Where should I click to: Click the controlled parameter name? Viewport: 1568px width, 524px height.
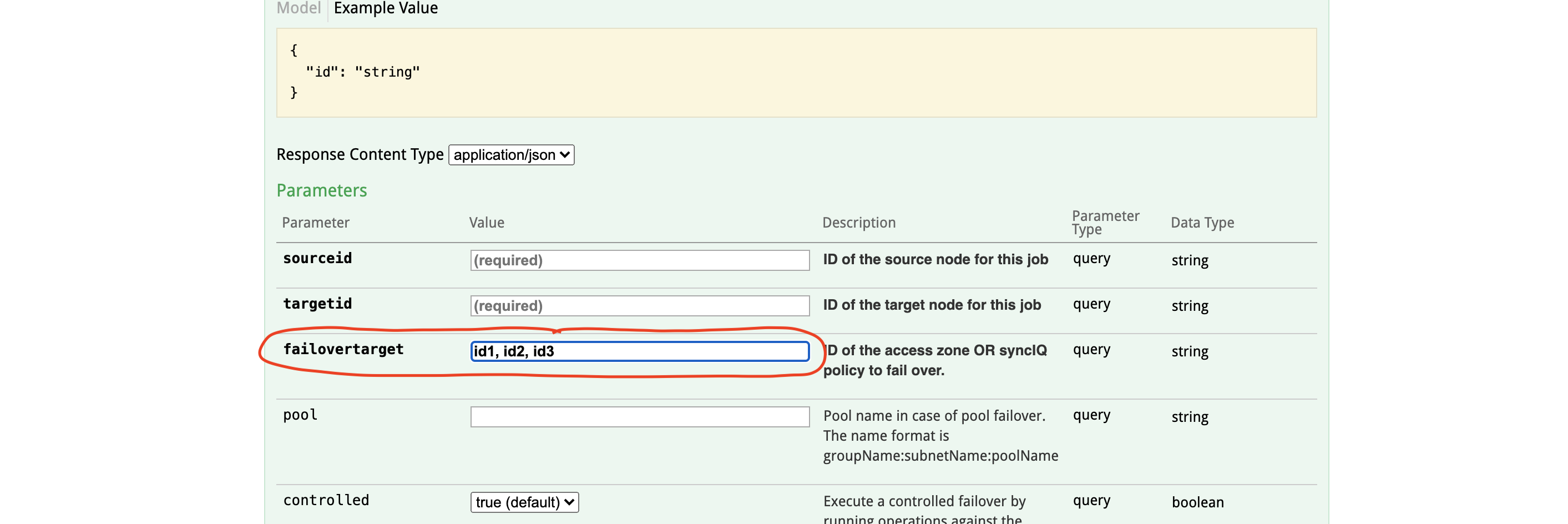pyautogui.click(x=326, y=500)
